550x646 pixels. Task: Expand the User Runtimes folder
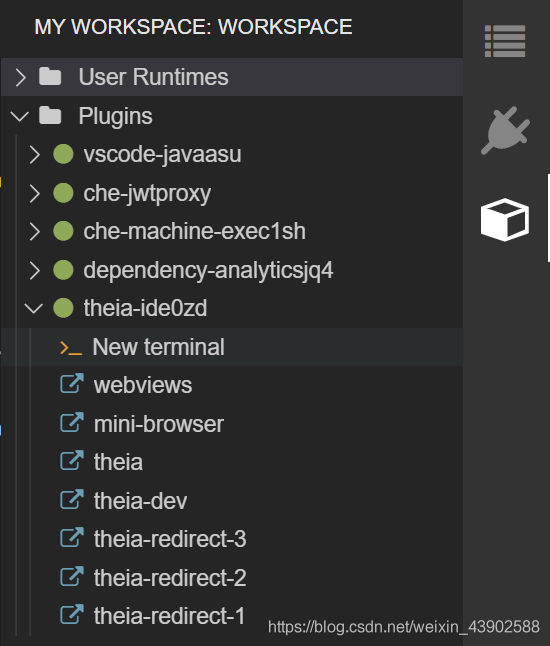[21, 77]
